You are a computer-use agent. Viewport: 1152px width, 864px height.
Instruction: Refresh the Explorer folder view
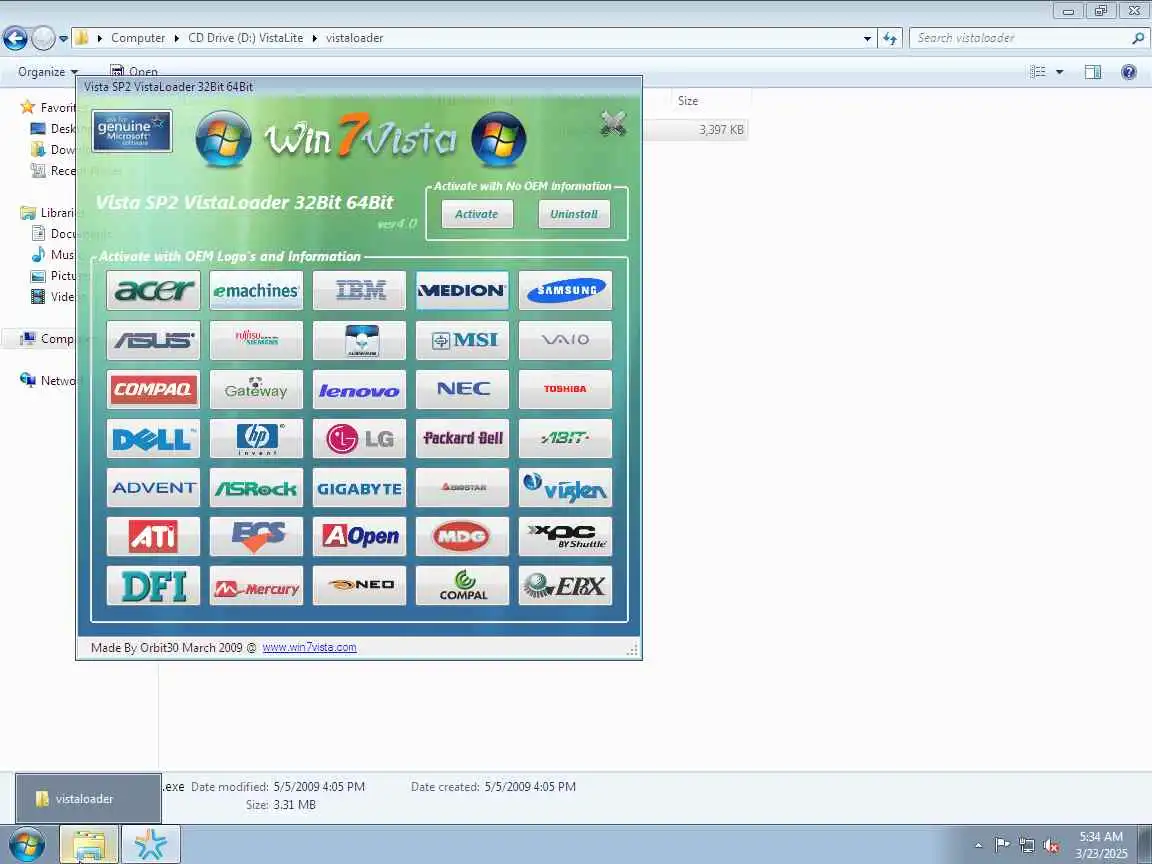click(890, 38)
